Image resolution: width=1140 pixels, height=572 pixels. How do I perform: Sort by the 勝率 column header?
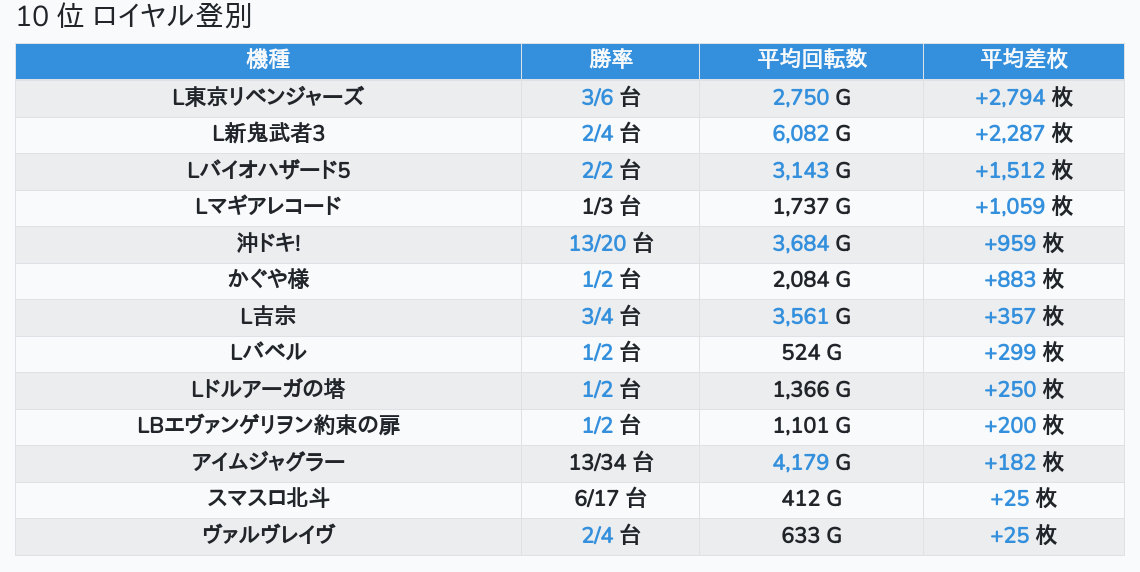[x=610, y=60]
